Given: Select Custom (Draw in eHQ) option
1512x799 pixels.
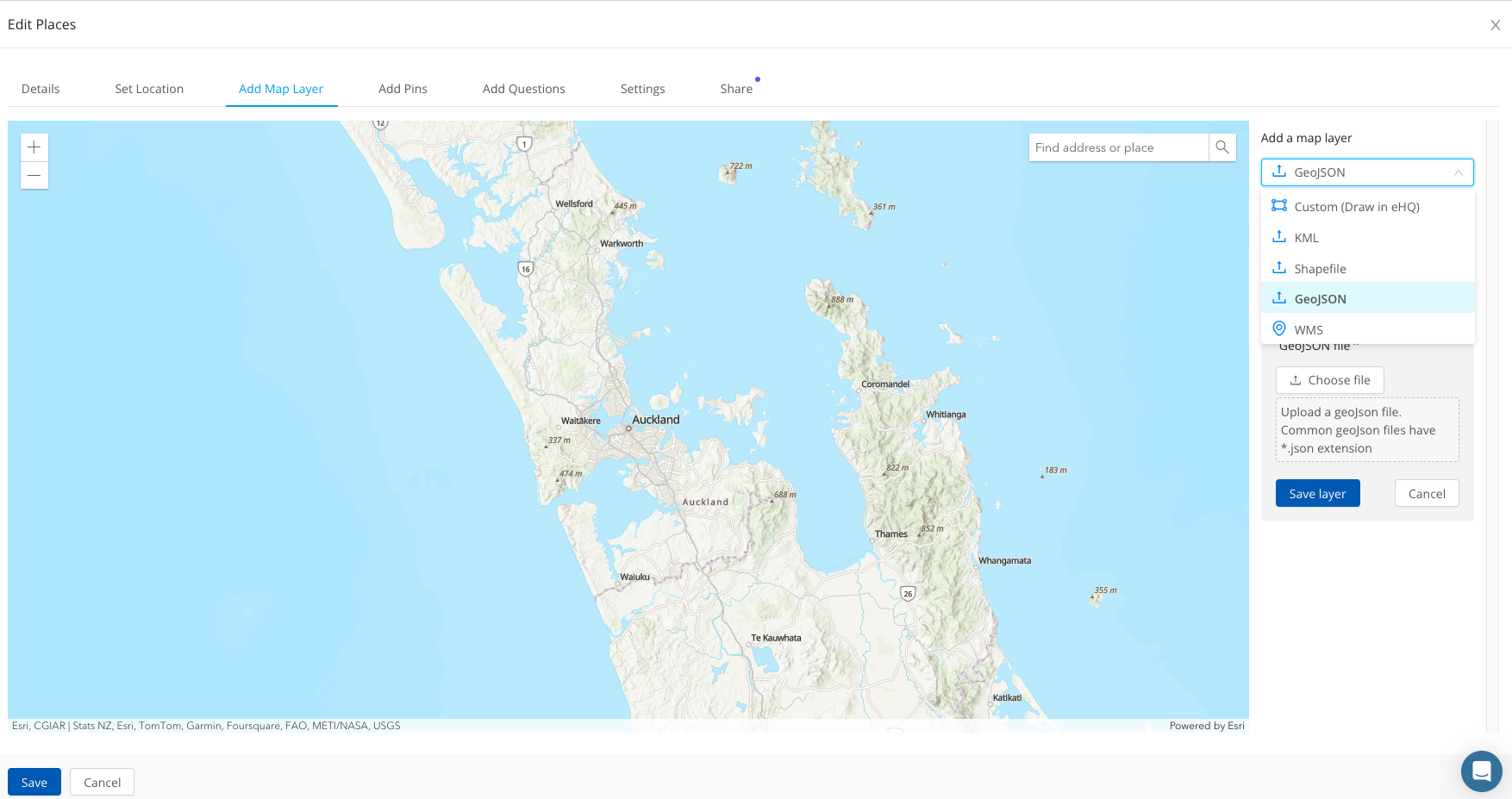Looking at the screenshot, I should [x=1368, y=207].
